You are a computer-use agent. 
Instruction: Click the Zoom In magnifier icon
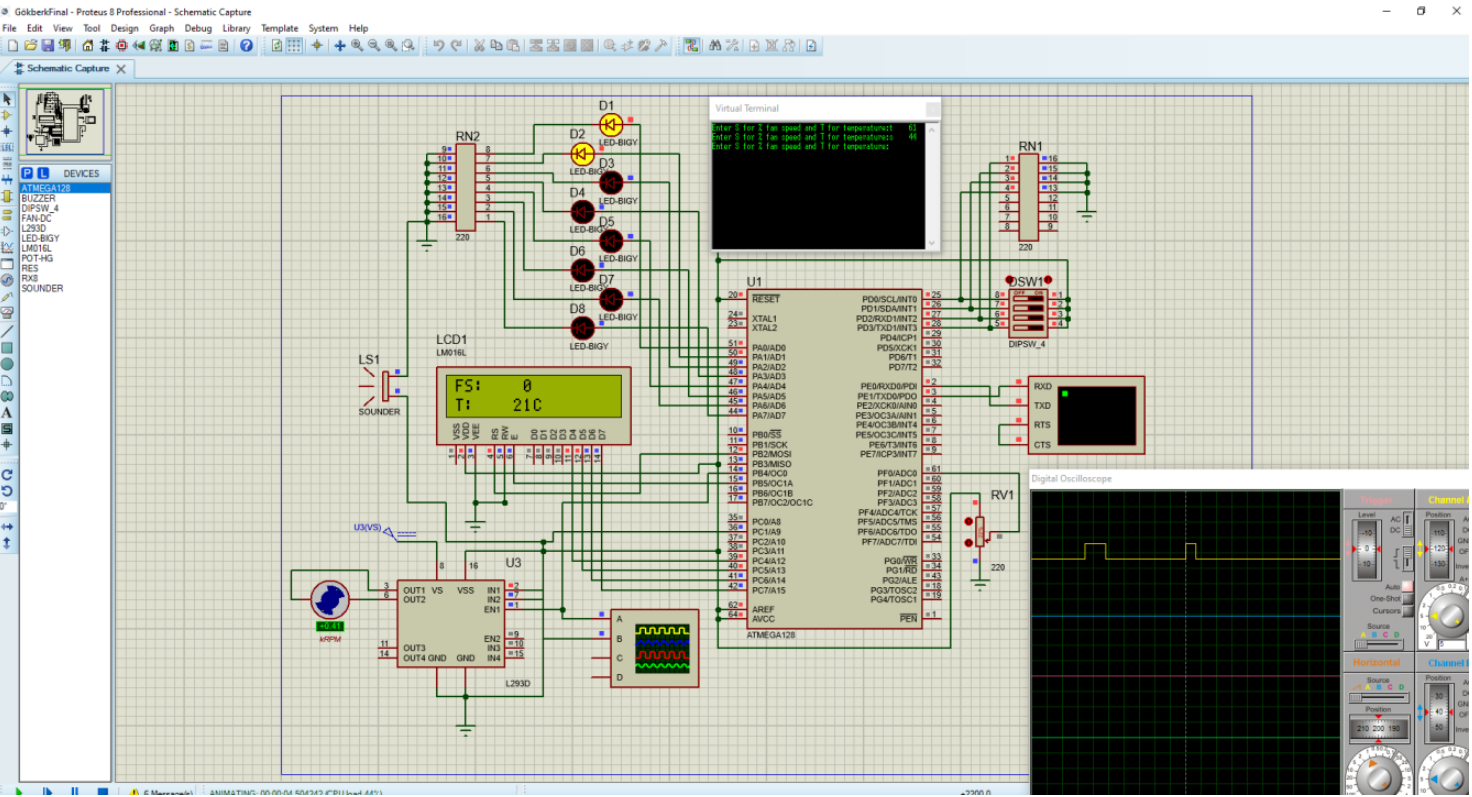(357, 46)
